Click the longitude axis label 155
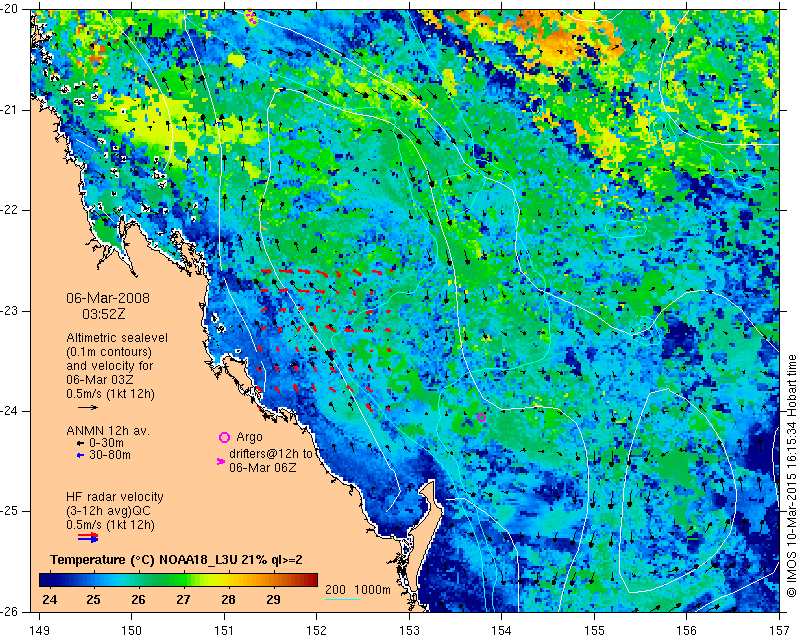 [594, 631]
